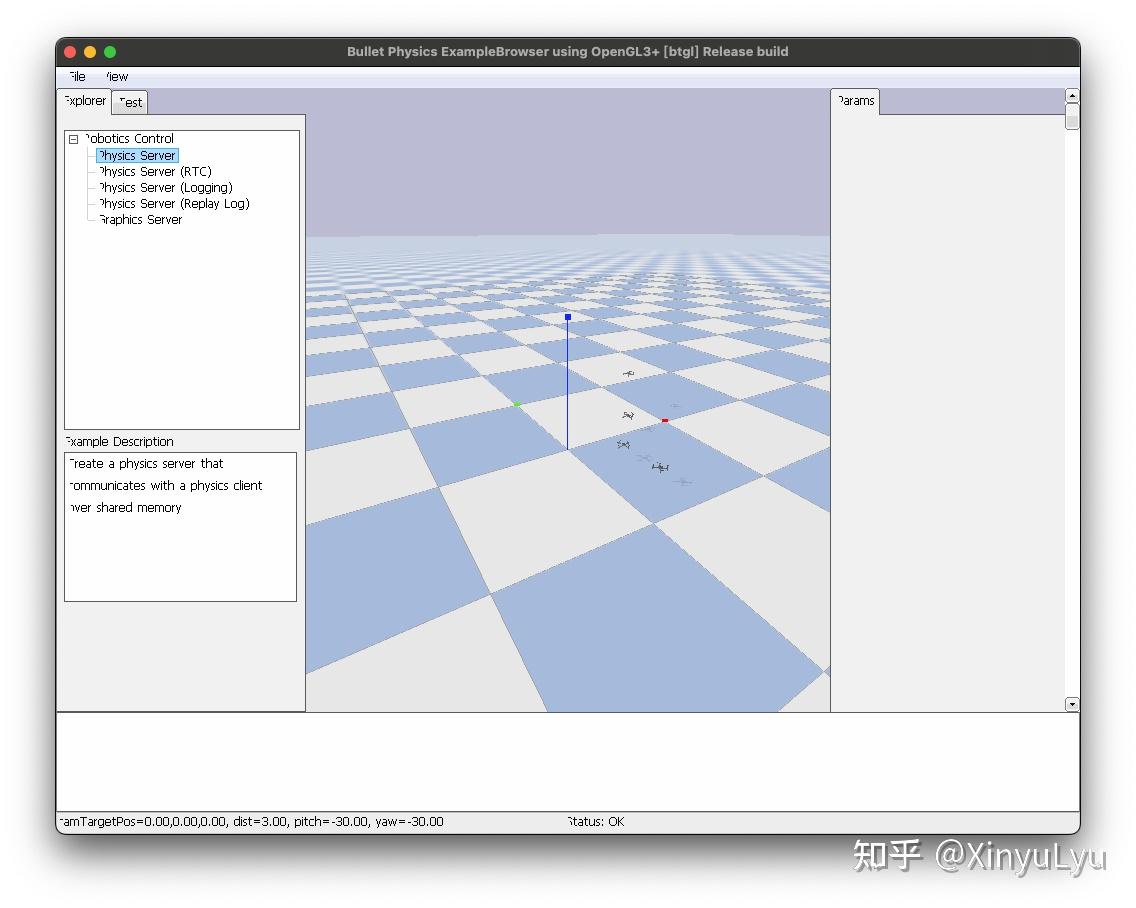The image size is (1136, 908).
Task: Select Physics Server (Replay Log) example
Action: click(x=172, y=203)
